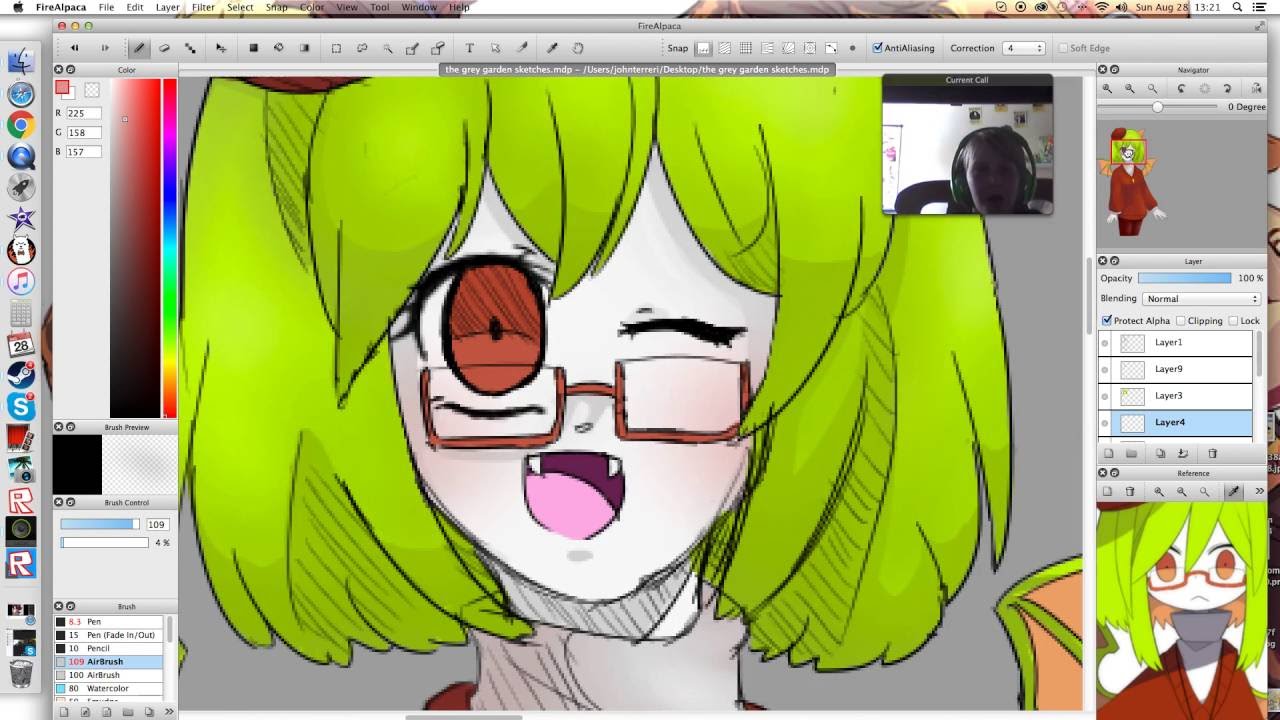Select the Lasso tool
Image resolution: width=1280 pixels, height=720 pixels.
click(x=362, y=48)
